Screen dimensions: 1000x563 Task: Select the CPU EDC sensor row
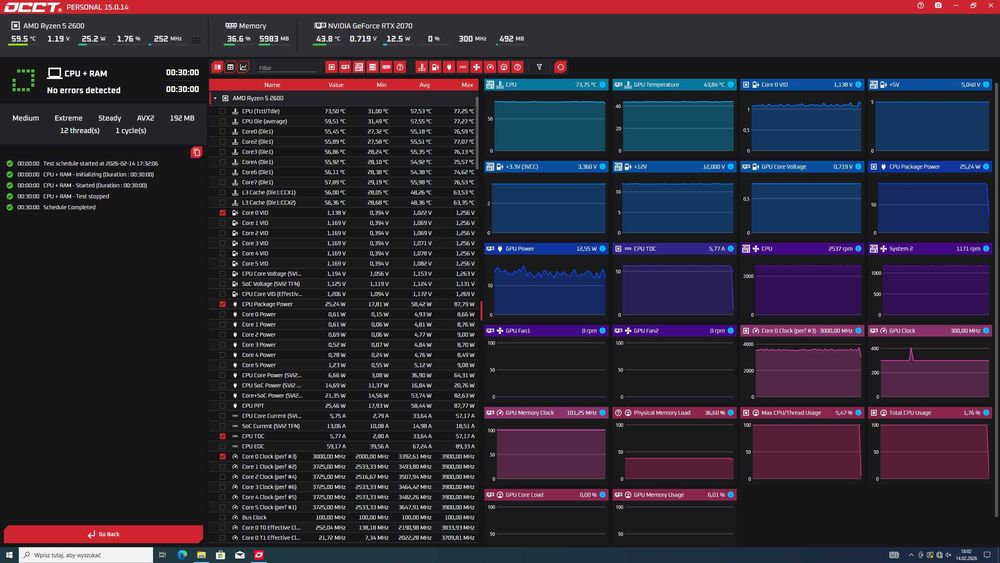click(x=344, y=446)
